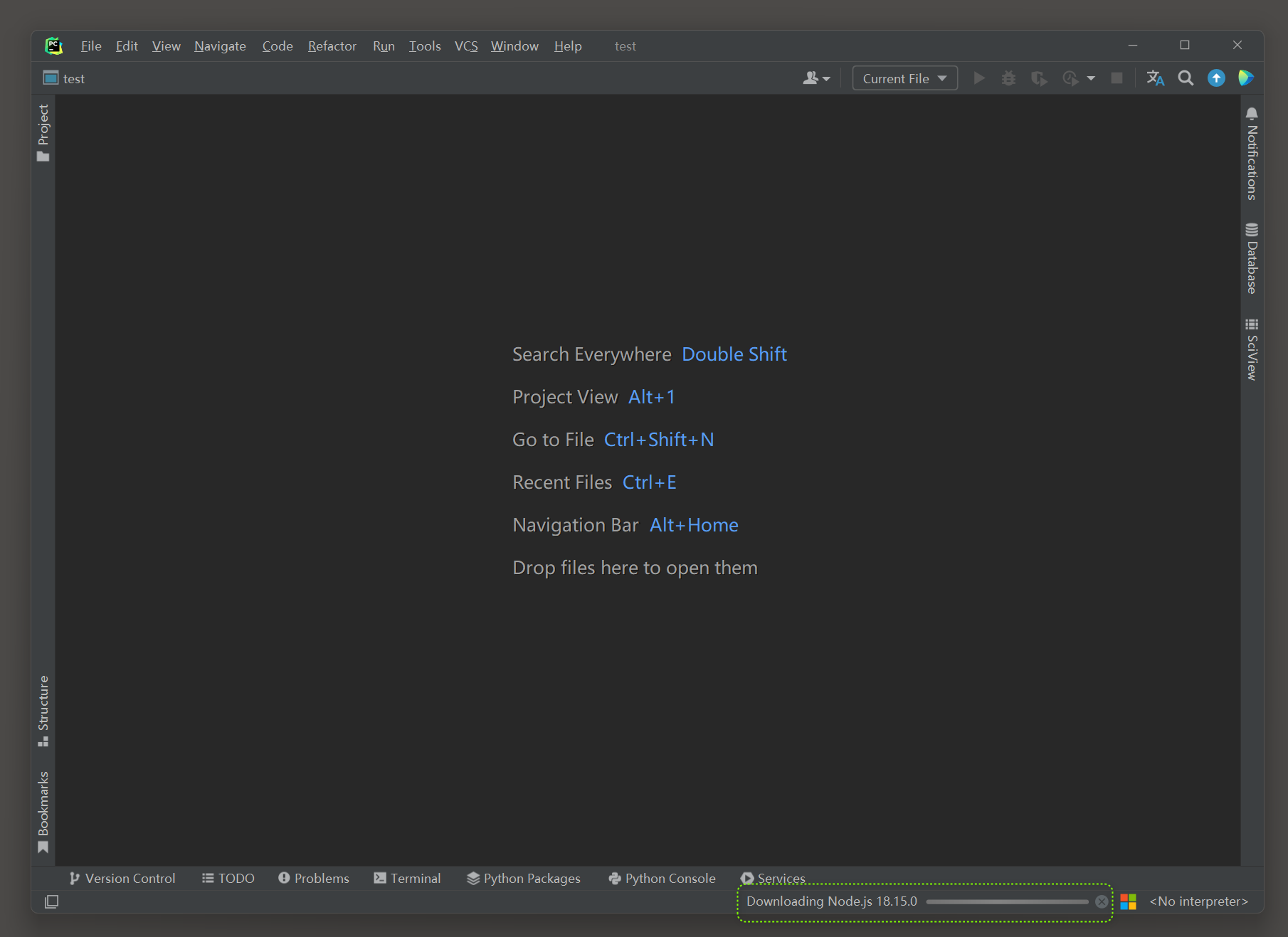Click the Run with Coverage icon

(1039, 78)
